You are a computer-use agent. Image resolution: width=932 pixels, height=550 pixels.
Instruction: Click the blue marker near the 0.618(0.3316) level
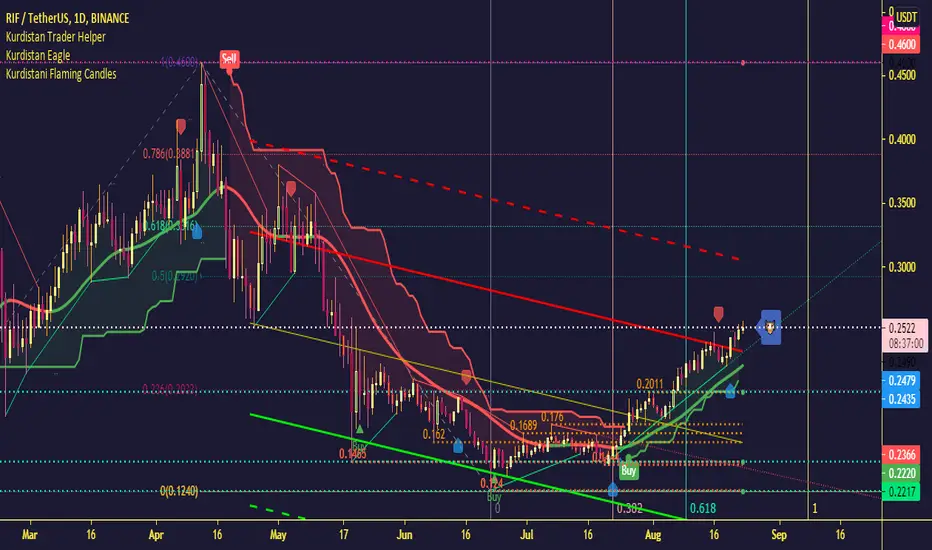[197, 232]
